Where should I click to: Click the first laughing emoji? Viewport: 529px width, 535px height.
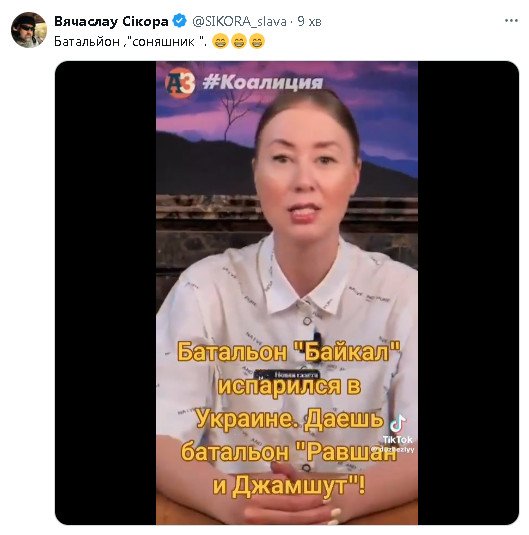coord(220,42)
